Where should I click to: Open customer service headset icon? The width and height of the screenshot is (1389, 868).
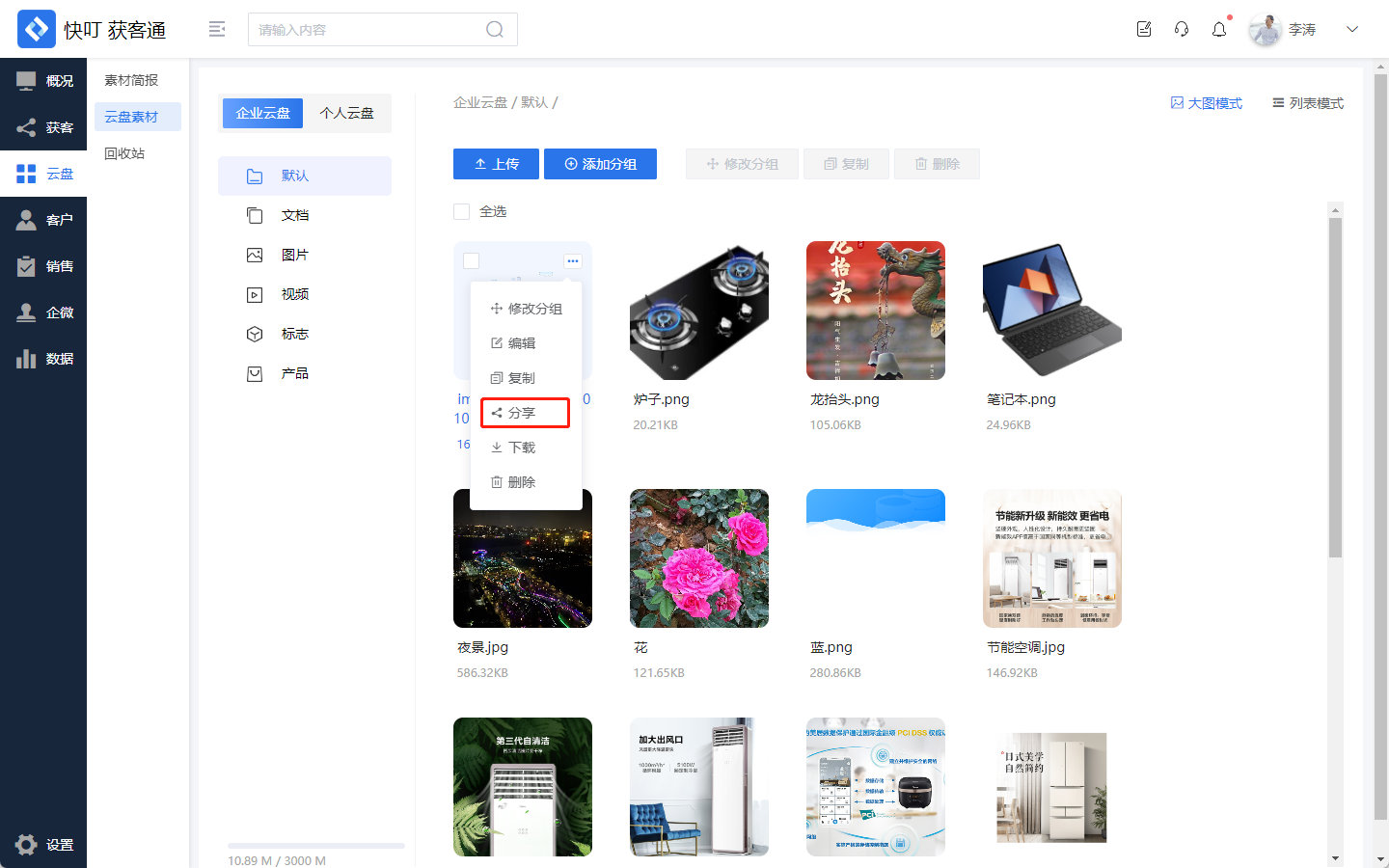coord(1182,29)
